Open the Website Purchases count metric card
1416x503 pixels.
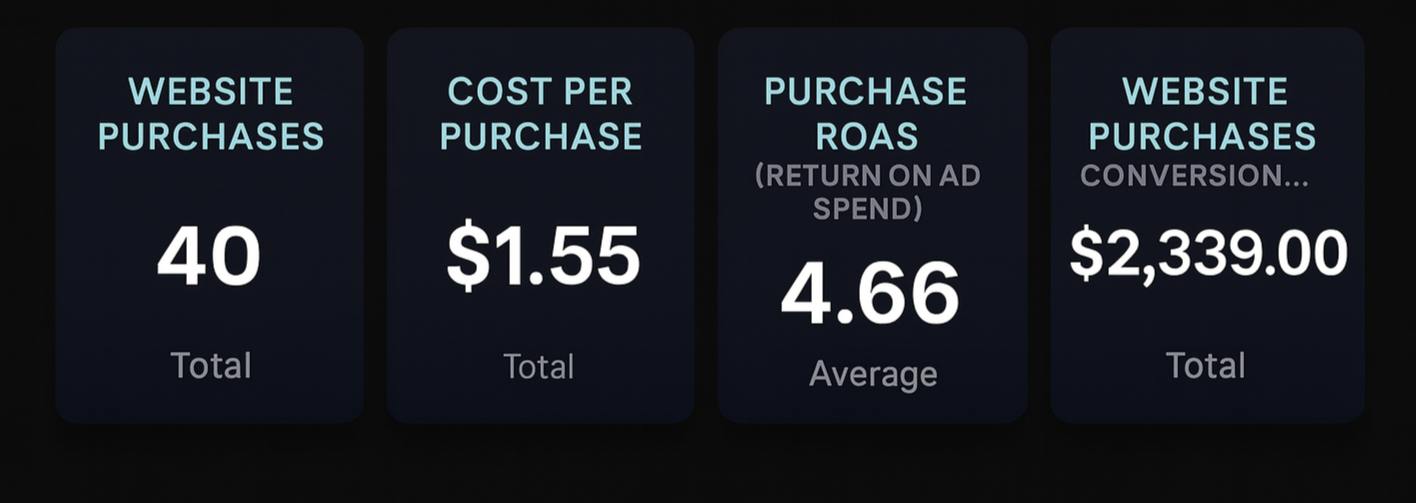[210, 225]
